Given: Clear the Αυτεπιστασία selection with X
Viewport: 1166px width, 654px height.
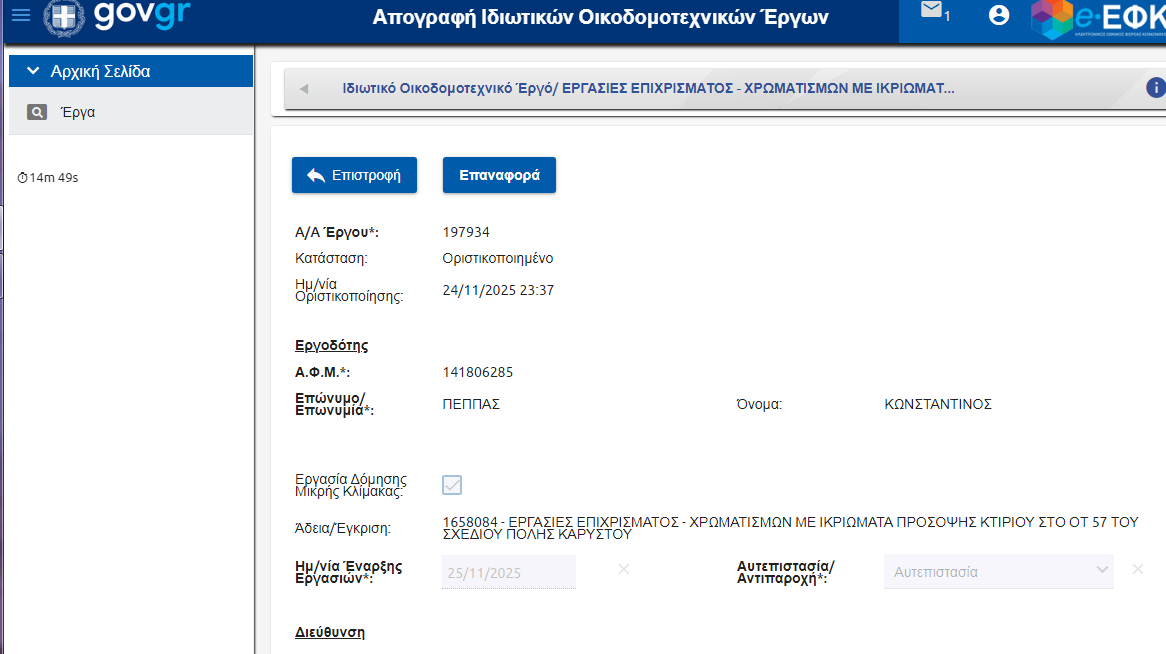Looking at the screenshot, I should click(1137, 569).
